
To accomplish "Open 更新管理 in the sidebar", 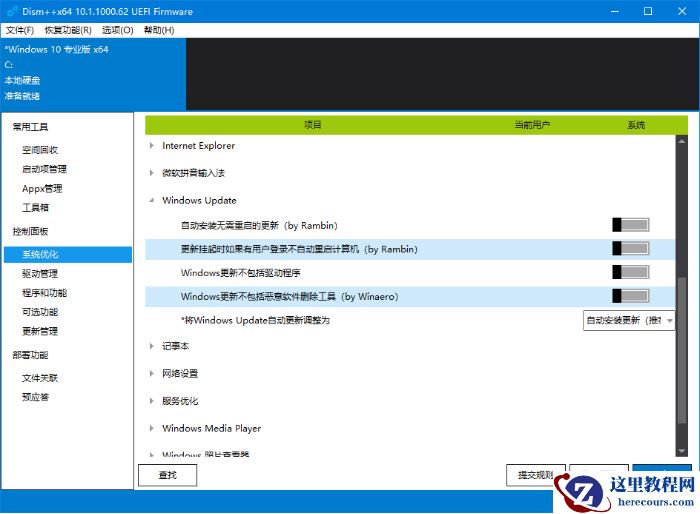I will pos(40,331).
